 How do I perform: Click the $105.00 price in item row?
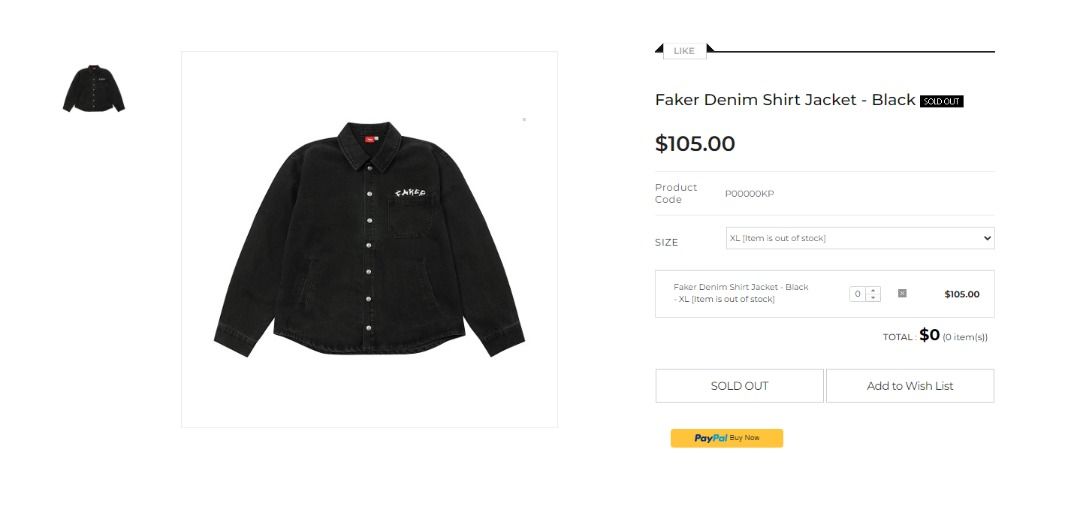pos(961,294)
